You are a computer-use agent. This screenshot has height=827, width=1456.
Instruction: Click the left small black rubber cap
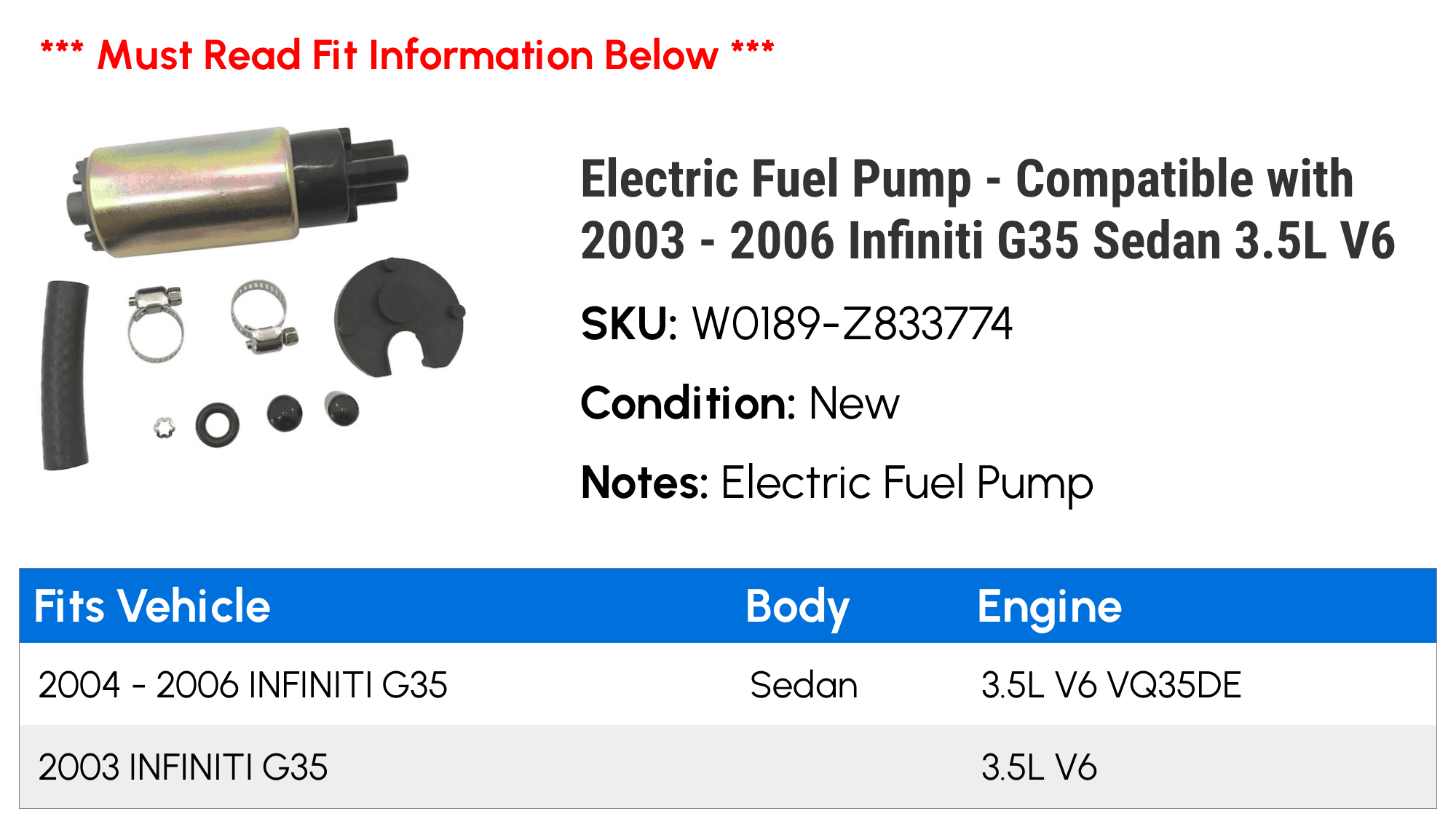click(285, 413)
